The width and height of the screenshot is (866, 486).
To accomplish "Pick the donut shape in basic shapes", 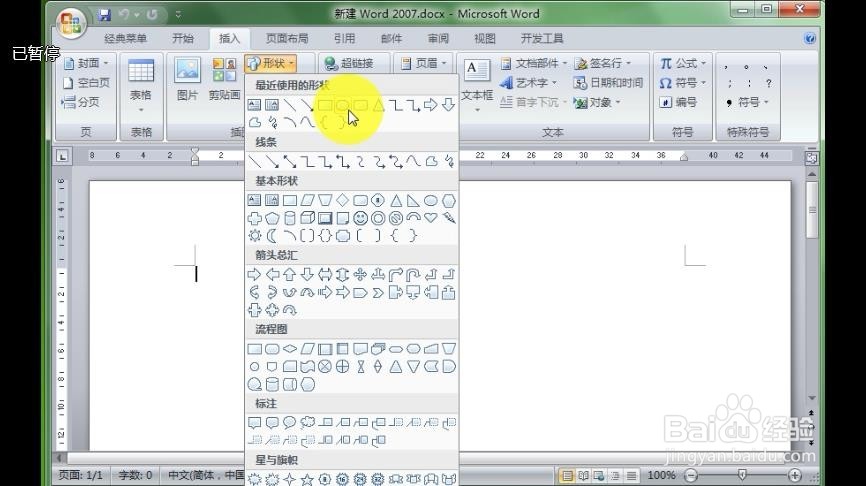I will point(378,218).
